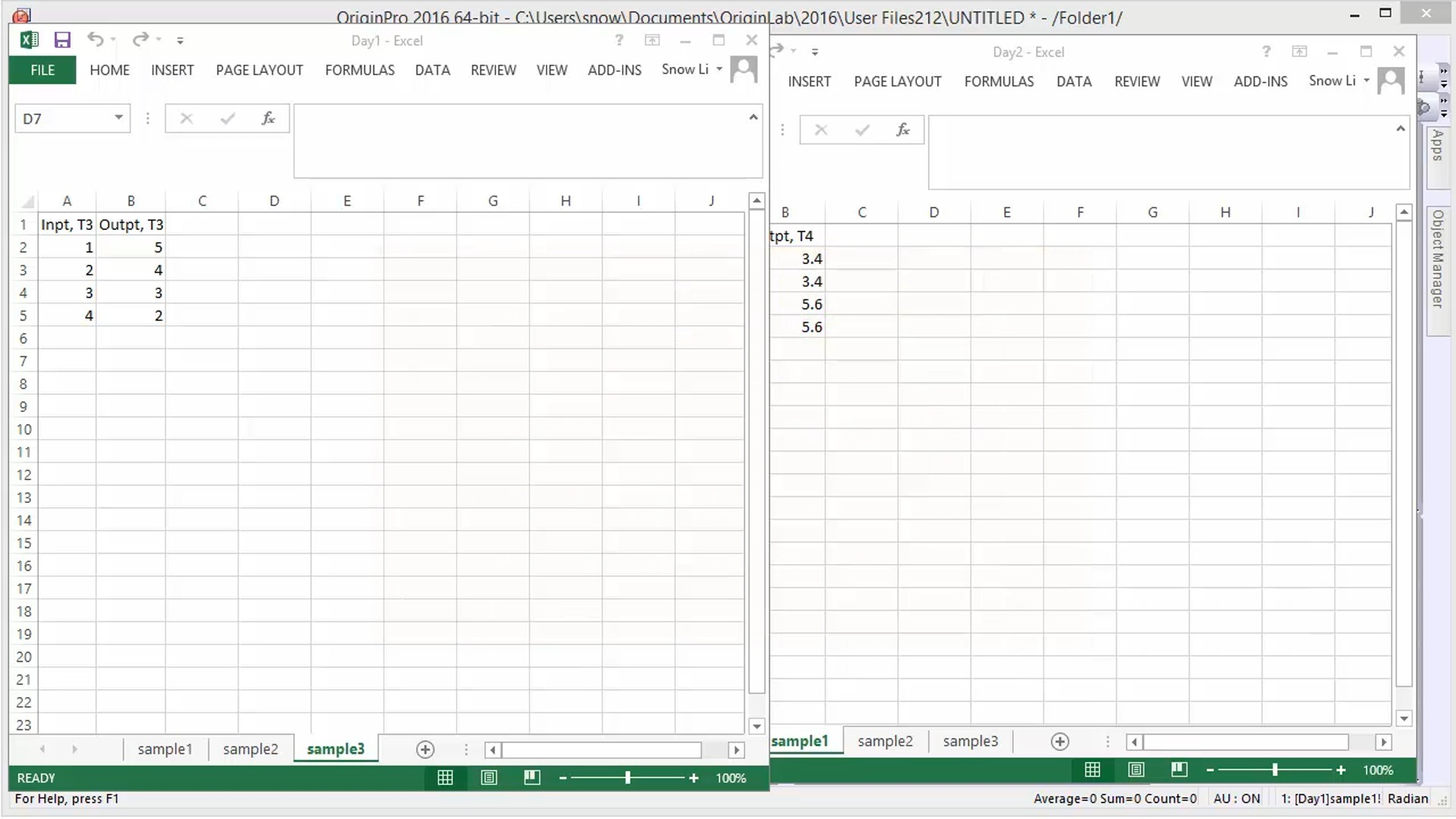Viewport: 1456px width, 819px height.
Task: Click the Cancel X in Day1 formula bar
Action: (x=186, y=118)
